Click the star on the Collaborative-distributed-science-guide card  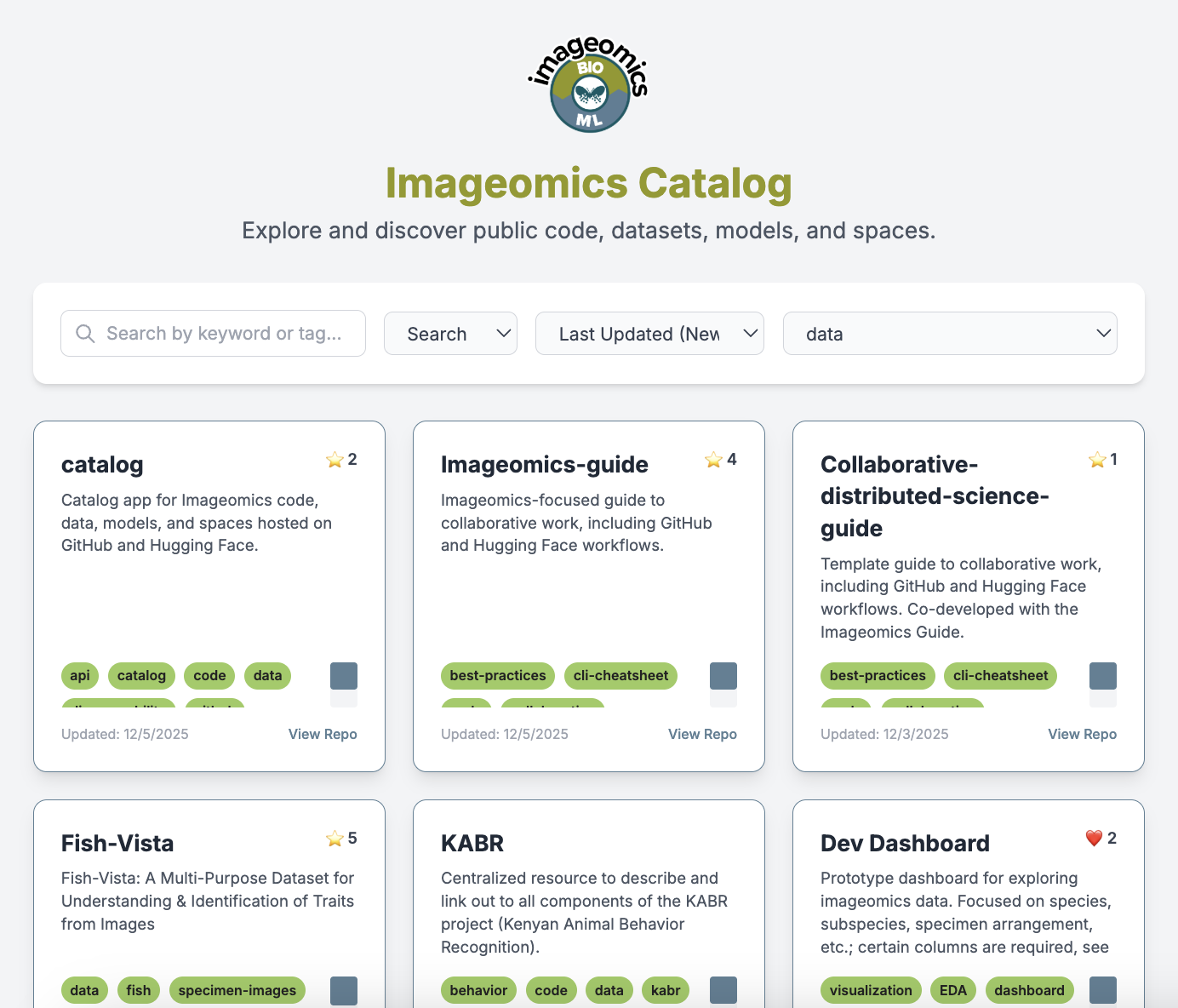tap(1096, 459)
